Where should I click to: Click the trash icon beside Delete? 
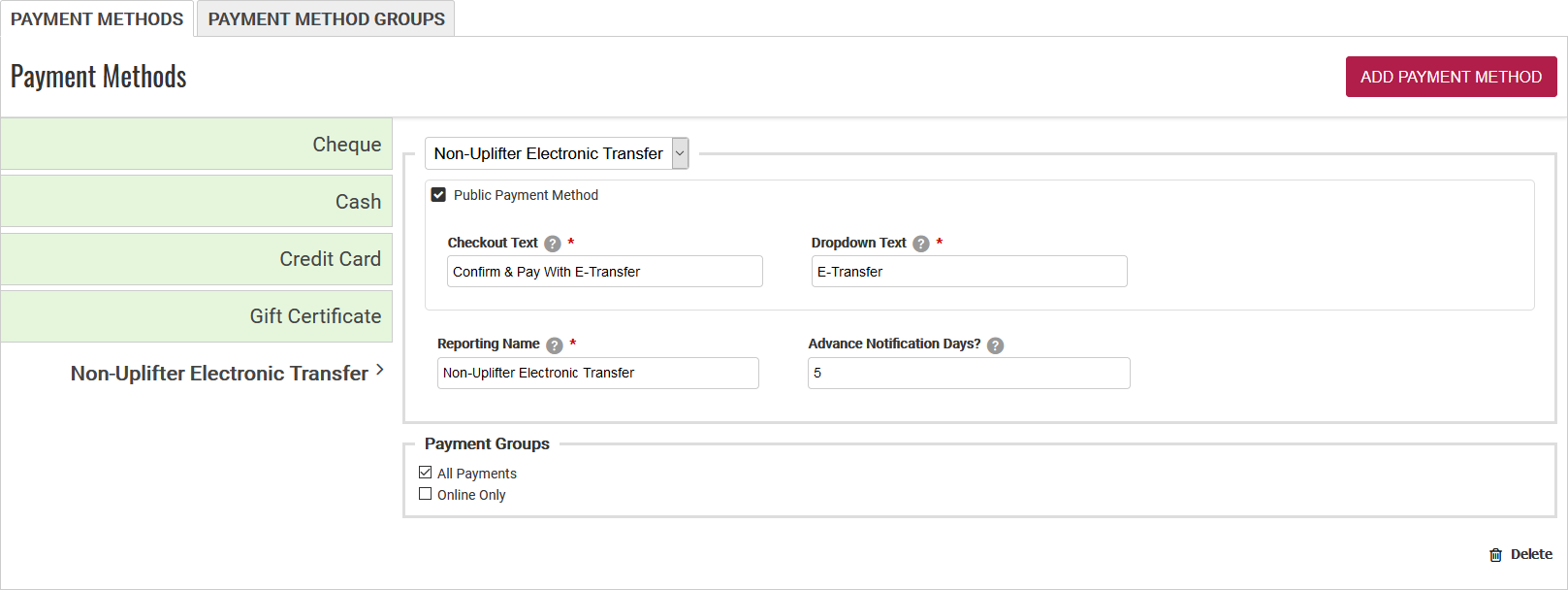(1494, 554)
